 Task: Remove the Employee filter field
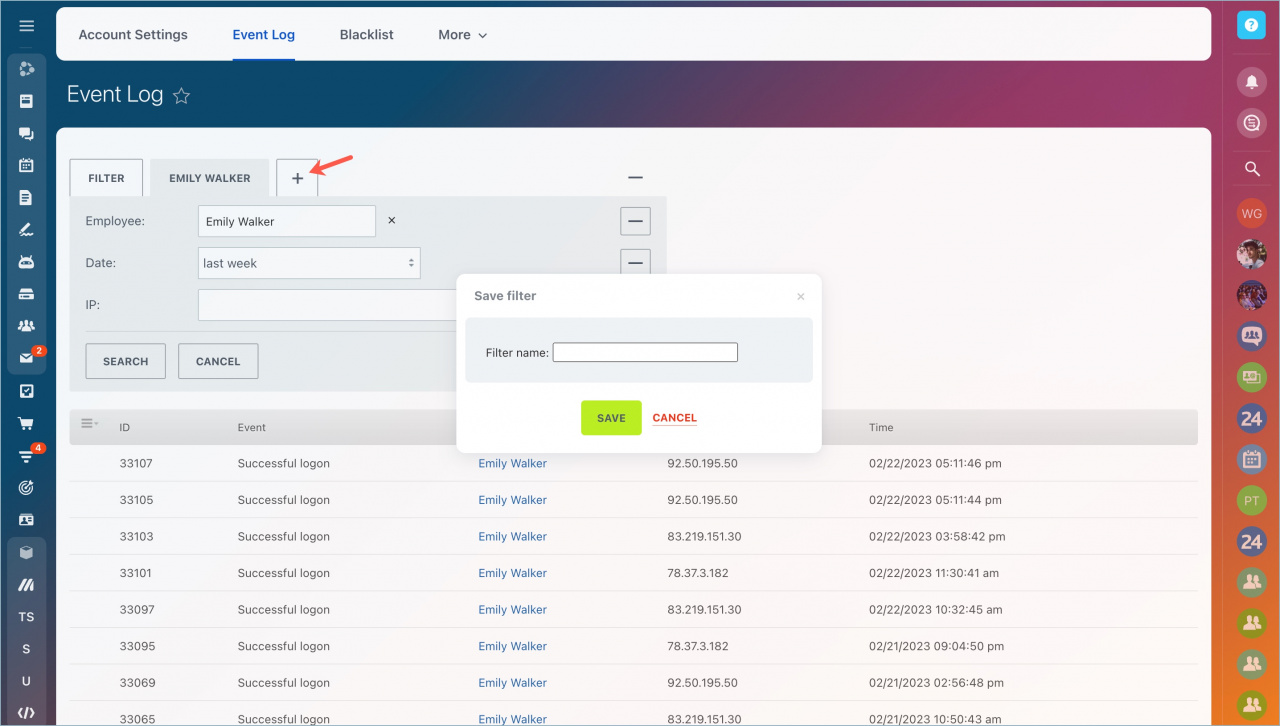click(x=635, y=221)
